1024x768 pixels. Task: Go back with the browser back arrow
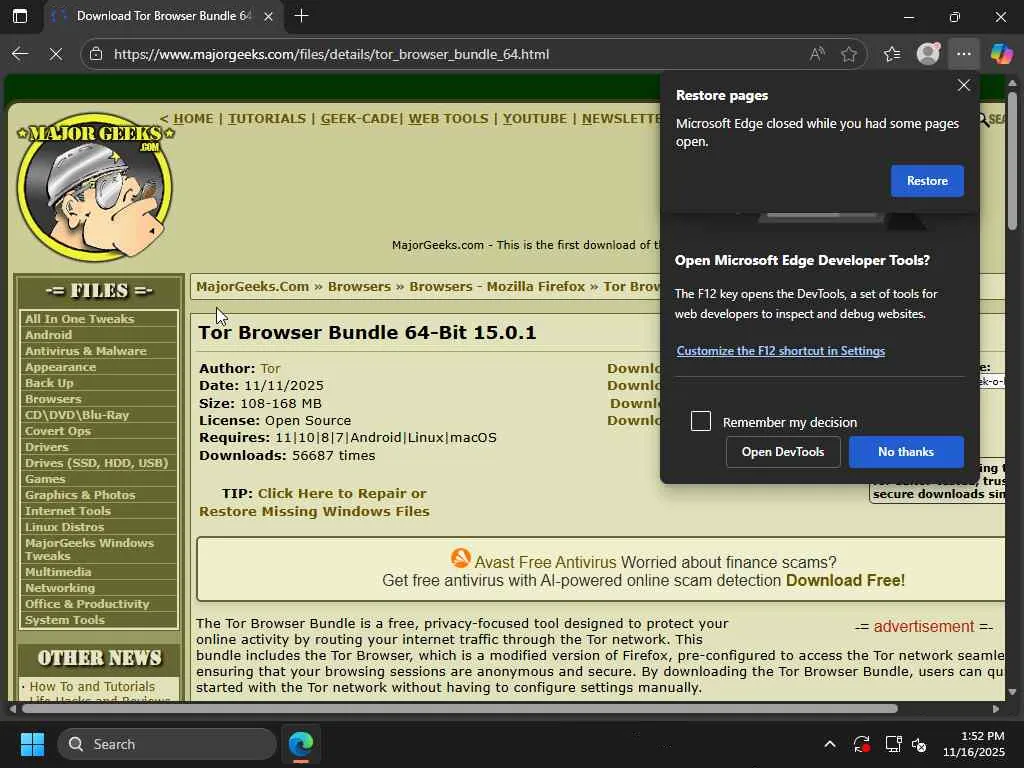point(20,54)
